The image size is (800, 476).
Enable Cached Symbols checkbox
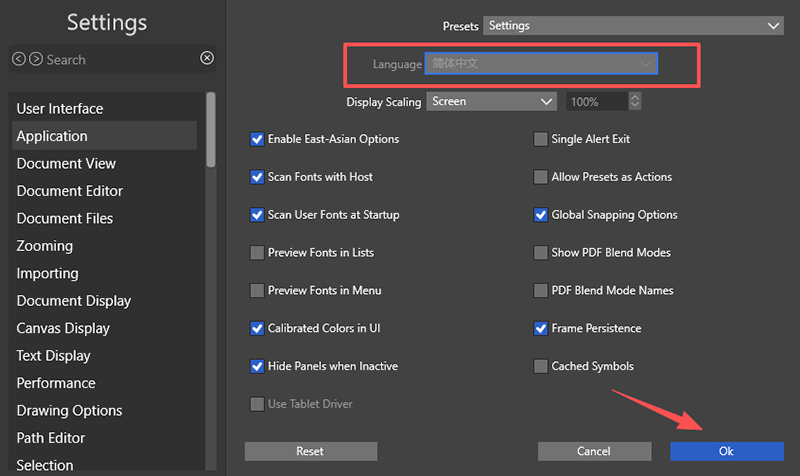pos(540,366)
